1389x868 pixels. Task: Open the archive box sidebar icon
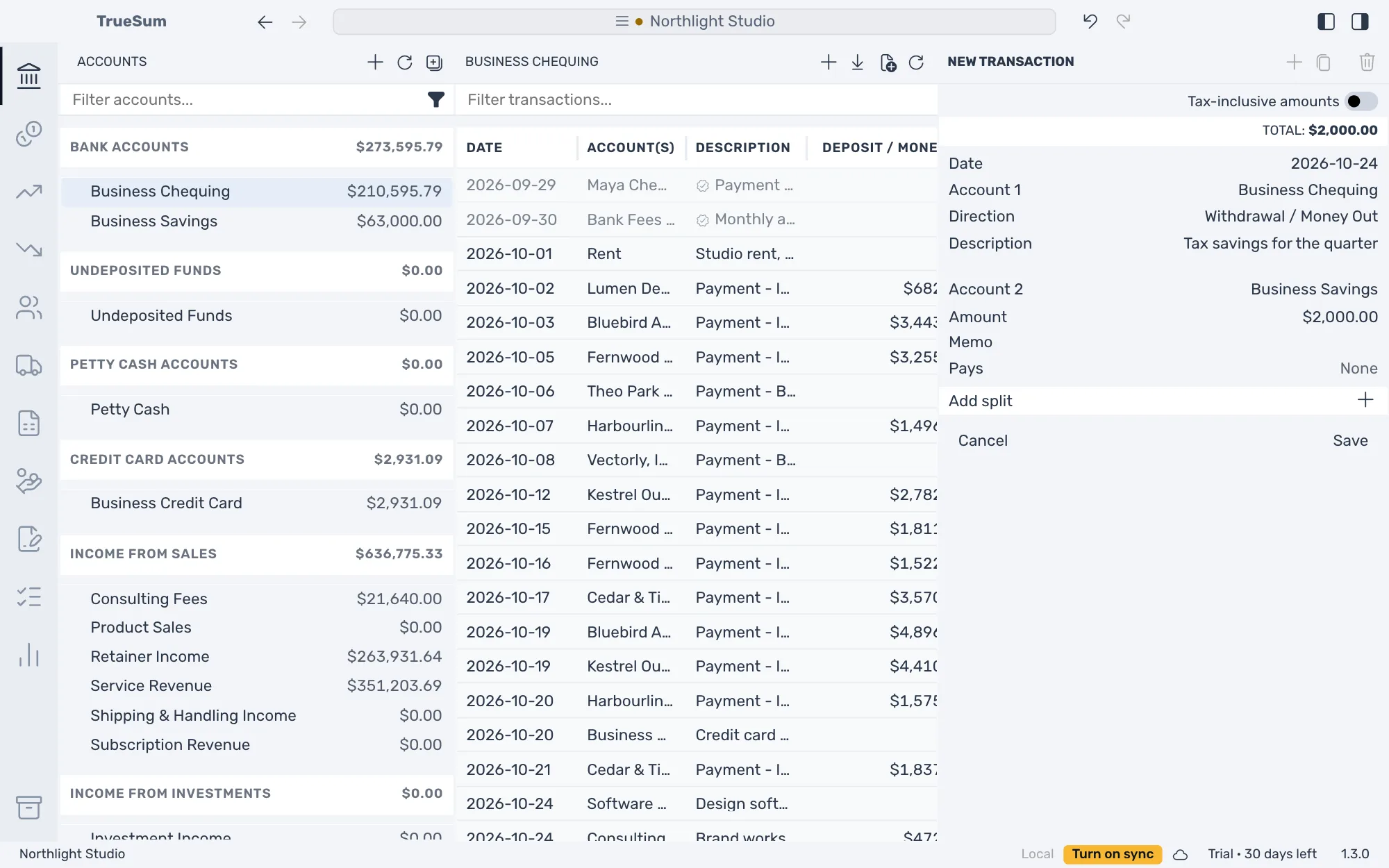28,807
